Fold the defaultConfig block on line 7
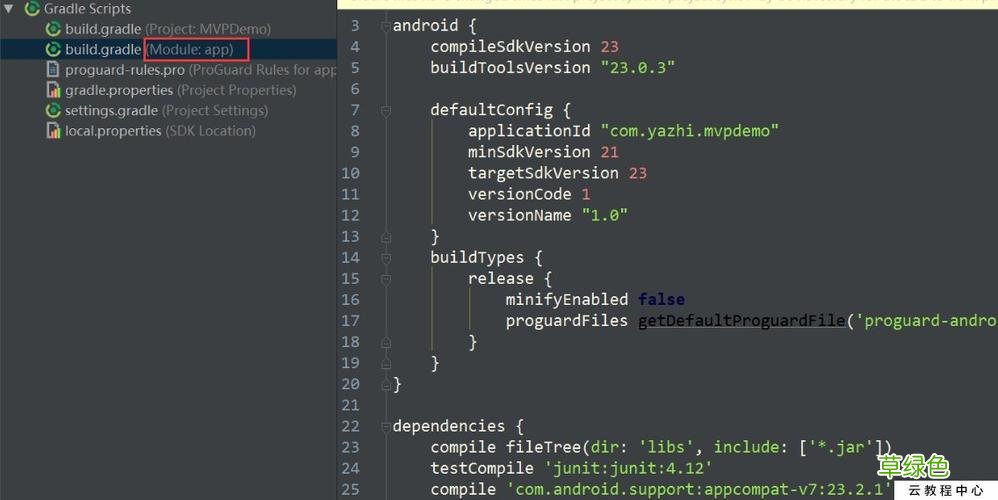The height and width of the screenshot is (500, 998). [385, 111]
